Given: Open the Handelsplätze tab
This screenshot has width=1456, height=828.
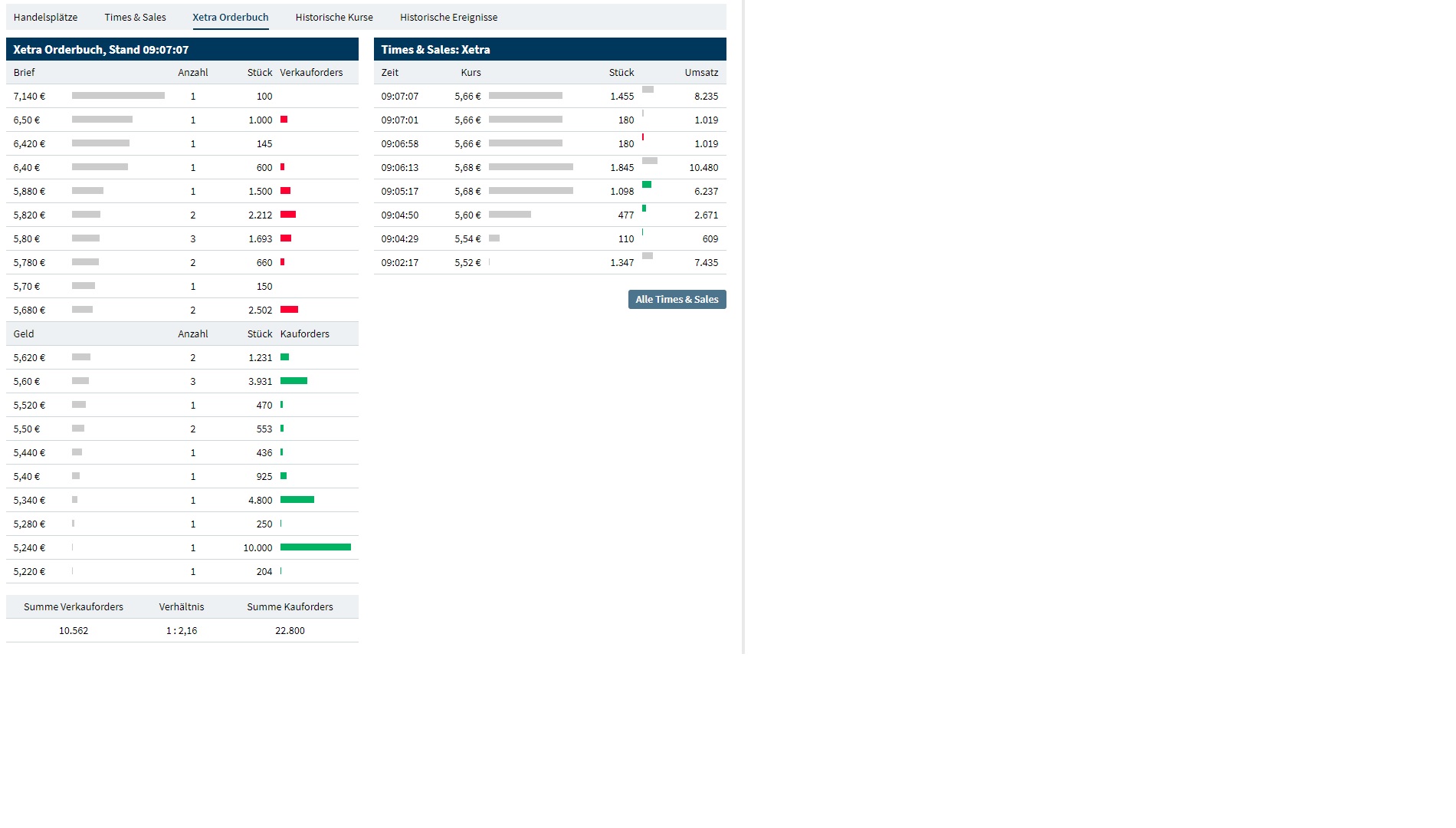Looking at the screenshot, I should pos(45,17).
